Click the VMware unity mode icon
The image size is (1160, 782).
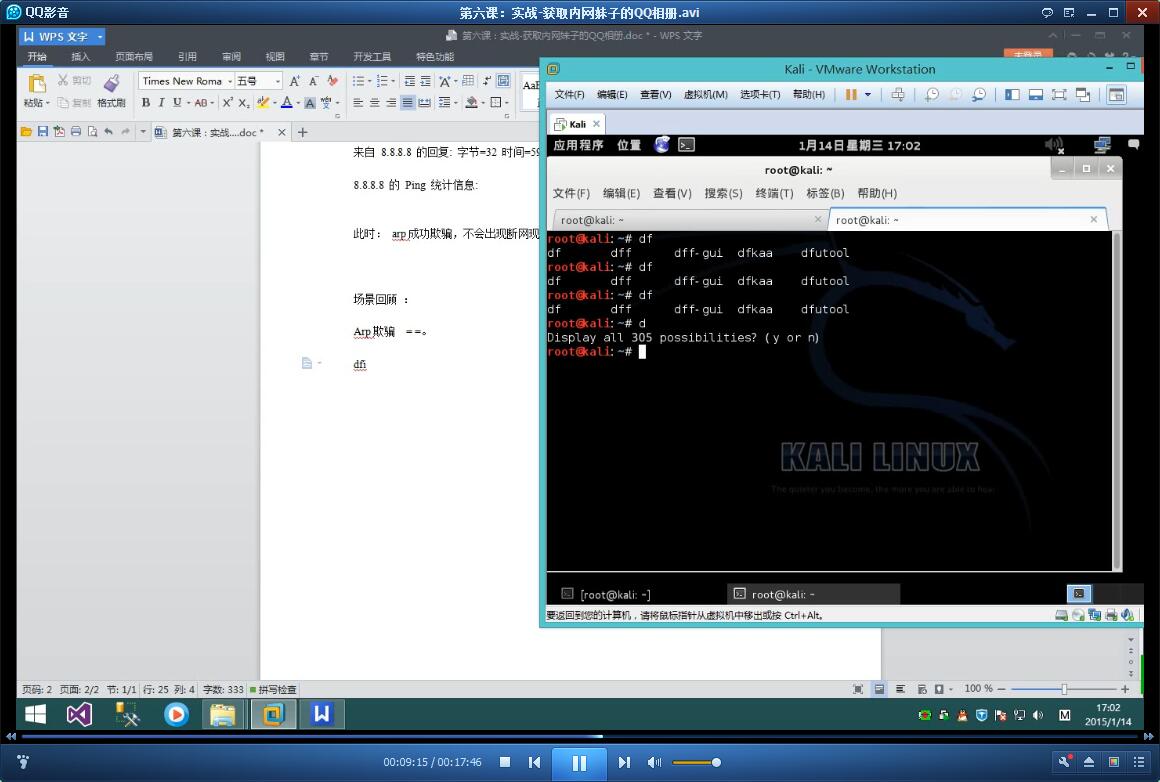pos(1083,95)
